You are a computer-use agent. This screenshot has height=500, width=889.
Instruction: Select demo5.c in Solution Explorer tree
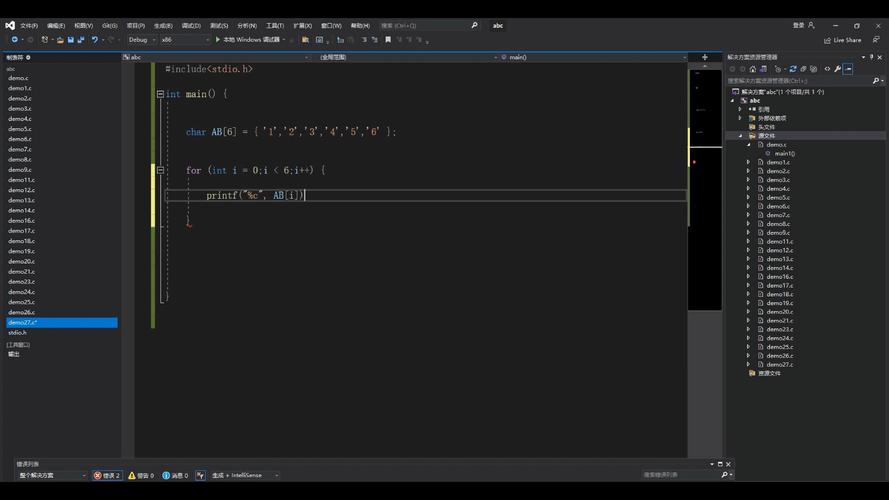(x=778, y=197)
